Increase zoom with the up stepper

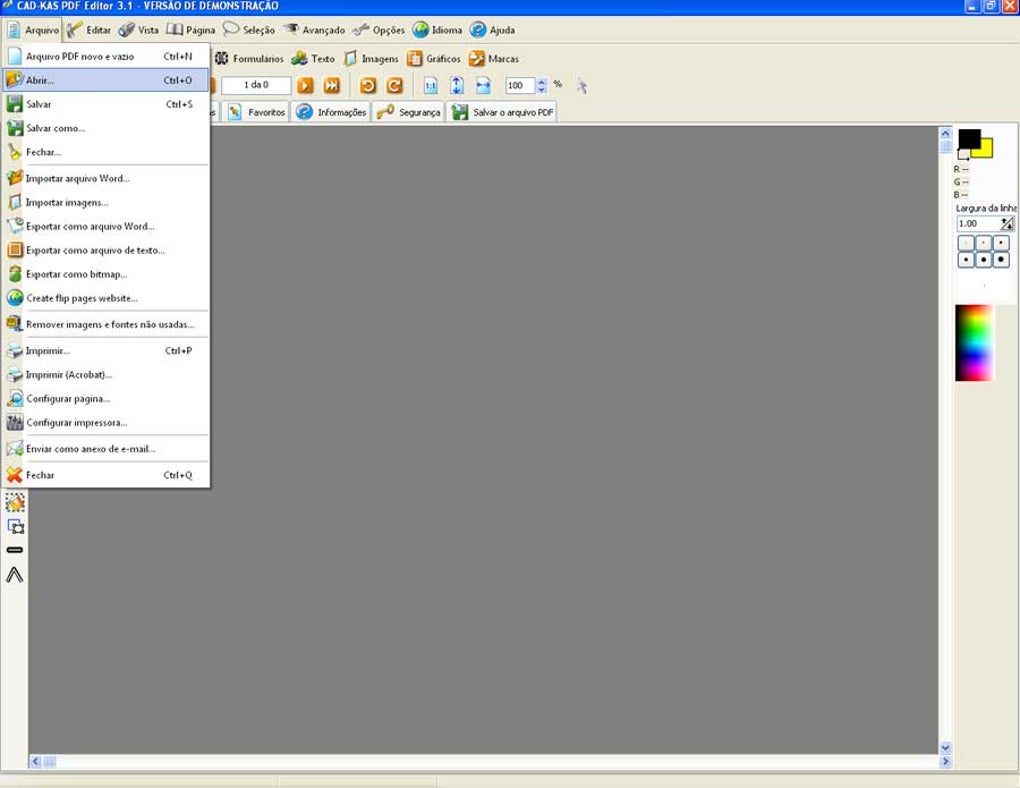541,81
